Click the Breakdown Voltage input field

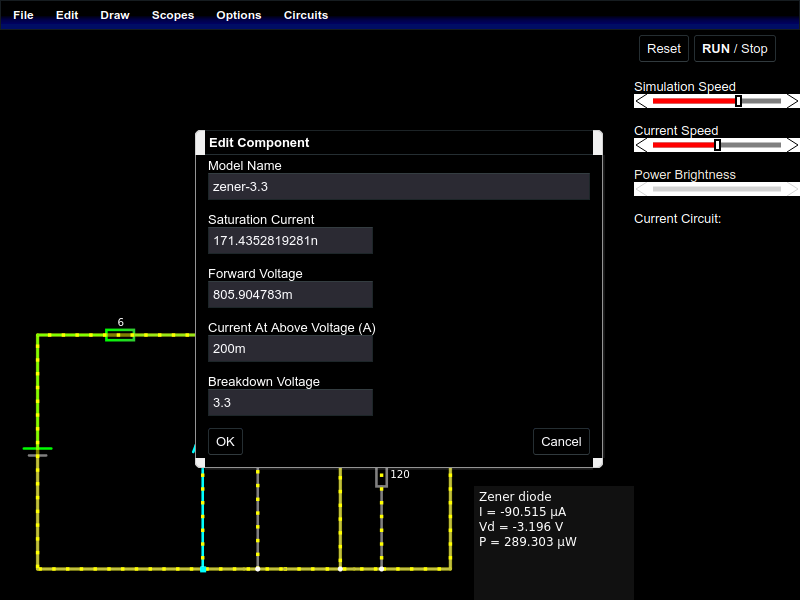click(290, 402)
